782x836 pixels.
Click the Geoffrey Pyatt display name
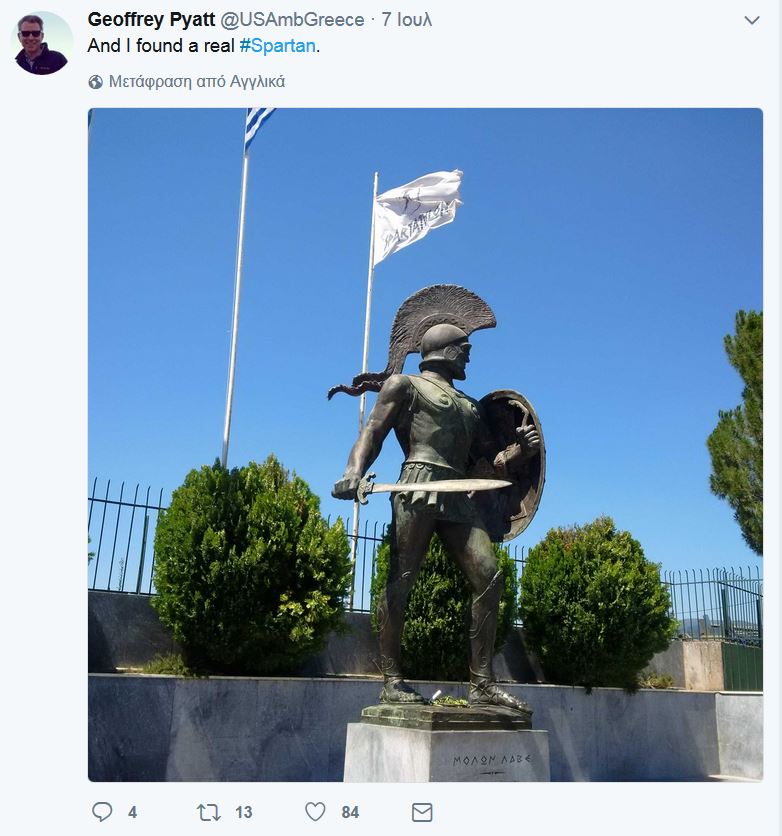point(151,20)
